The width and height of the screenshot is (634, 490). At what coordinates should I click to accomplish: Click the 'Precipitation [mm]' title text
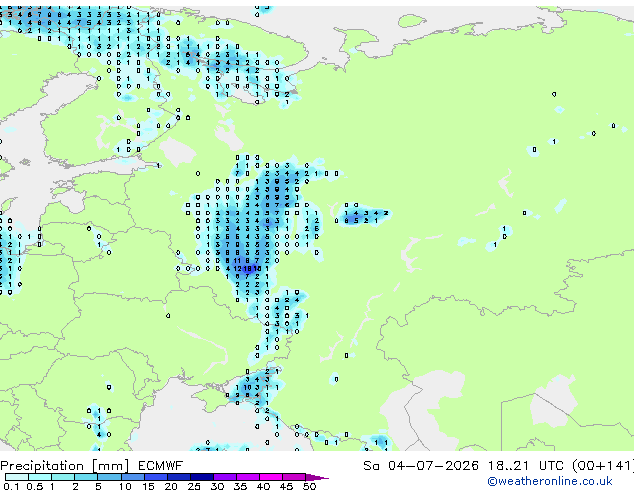(x=65, y=466)
